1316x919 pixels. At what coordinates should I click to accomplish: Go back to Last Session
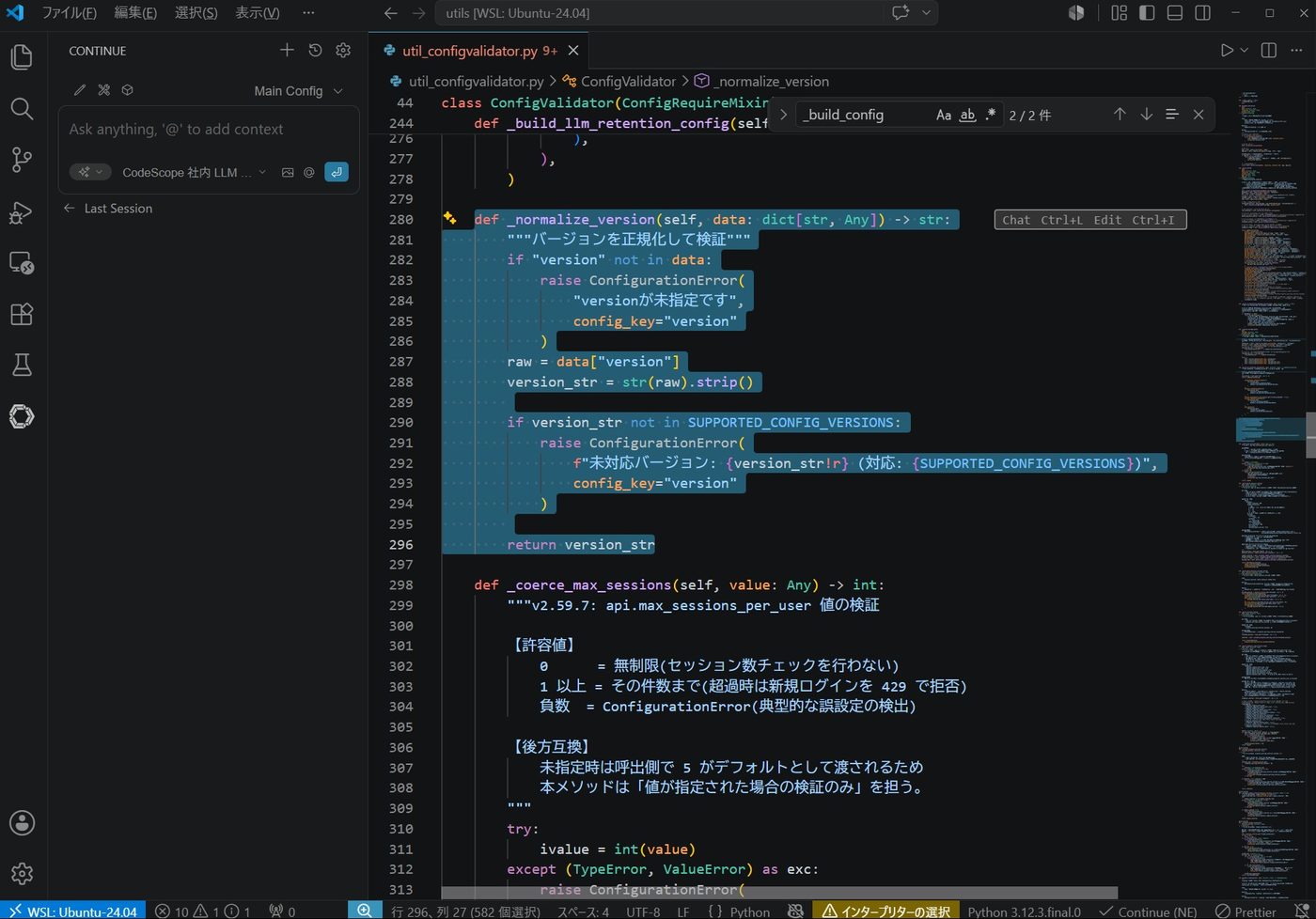[107, 209]
